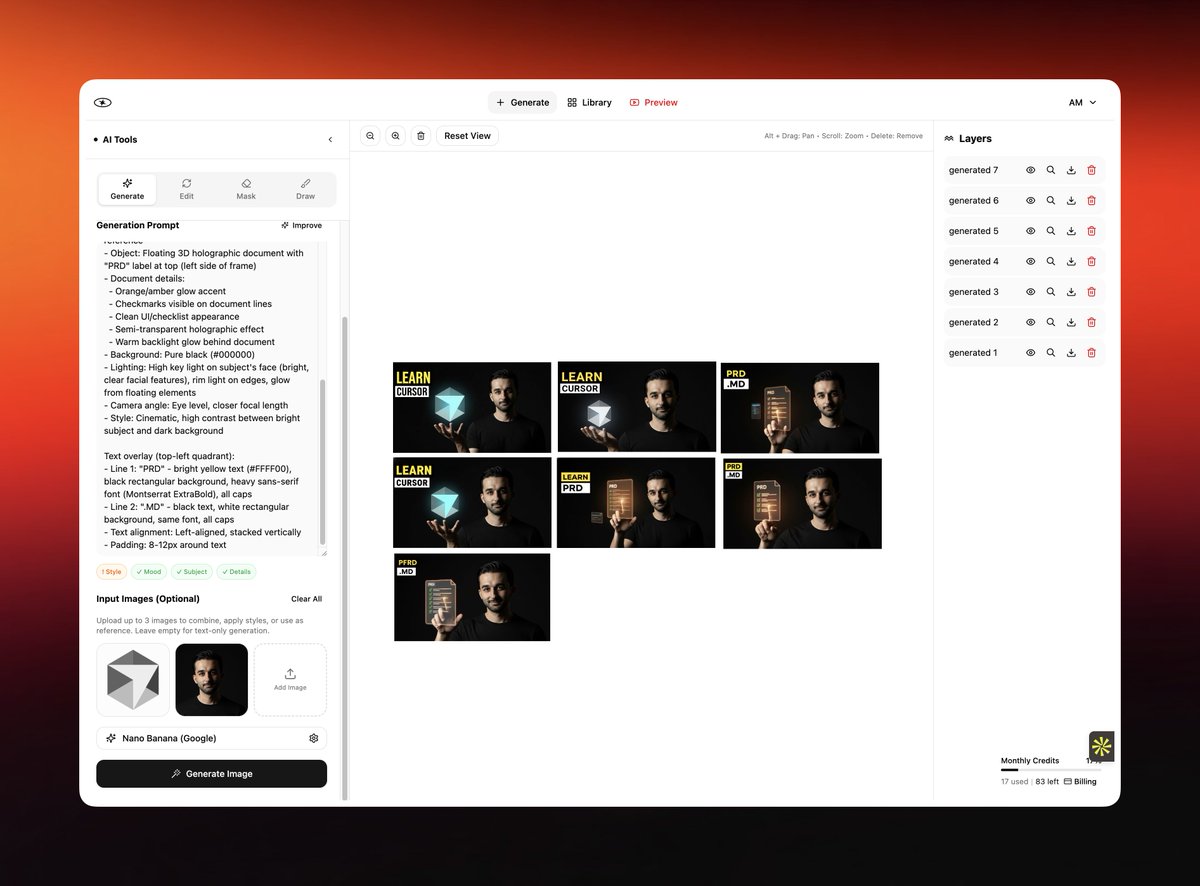Click the trash icon in the canvas toolbar

(x=420, y=135)
